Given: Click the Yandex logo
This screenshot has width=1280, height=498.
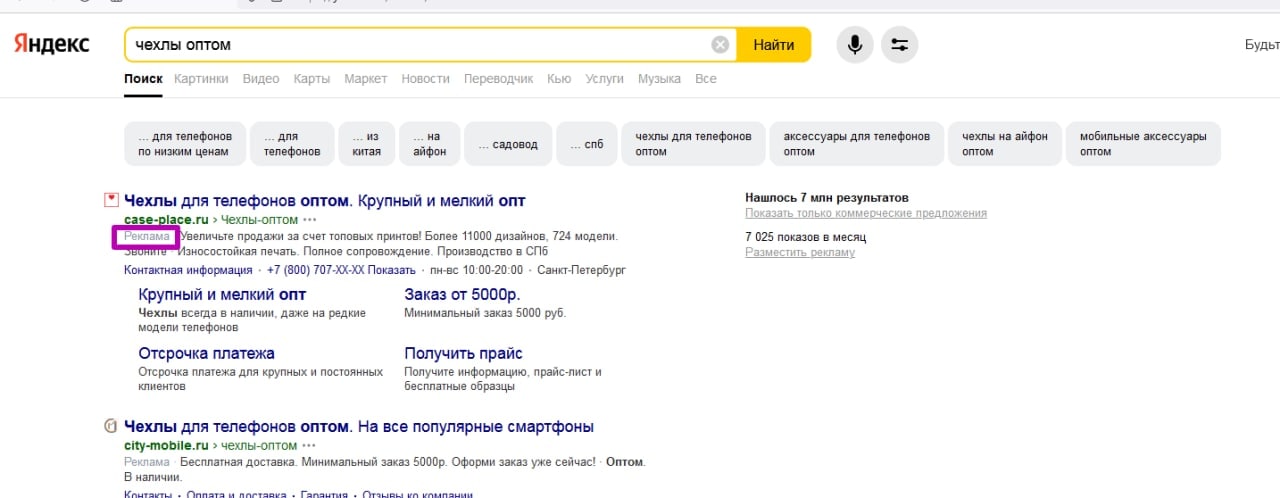Looking at the screenshot, I should (x=51, y=44).
